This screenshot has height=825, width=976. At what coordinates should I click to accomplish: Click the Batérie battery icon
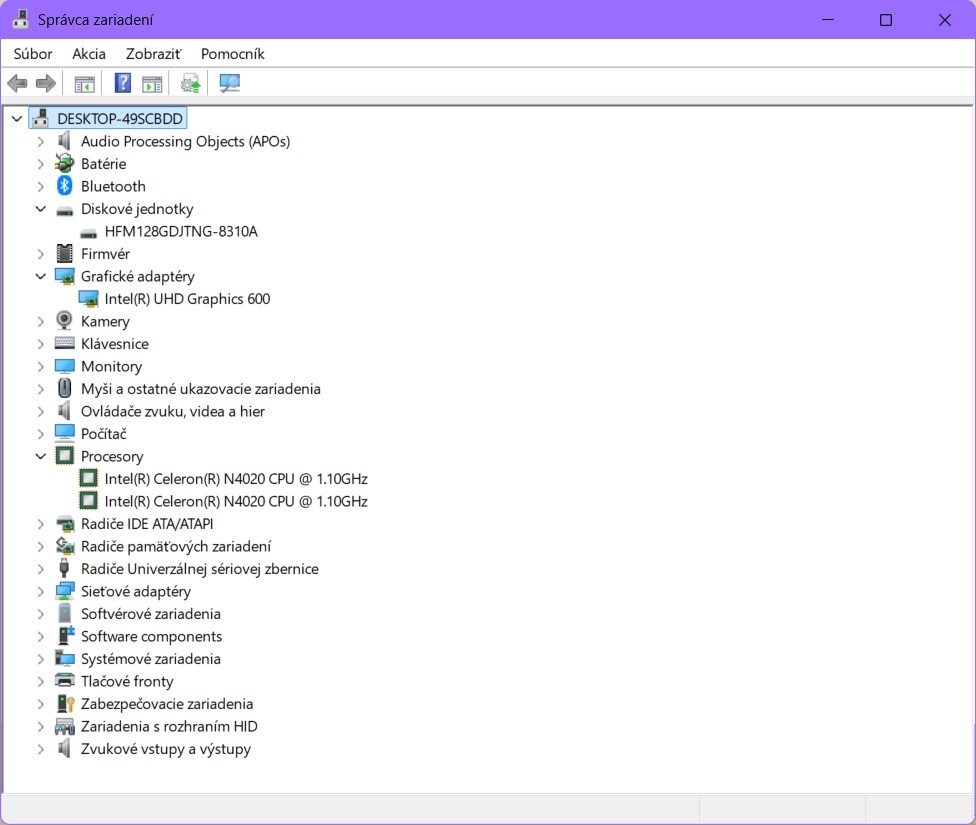click(x=63, y=163)
